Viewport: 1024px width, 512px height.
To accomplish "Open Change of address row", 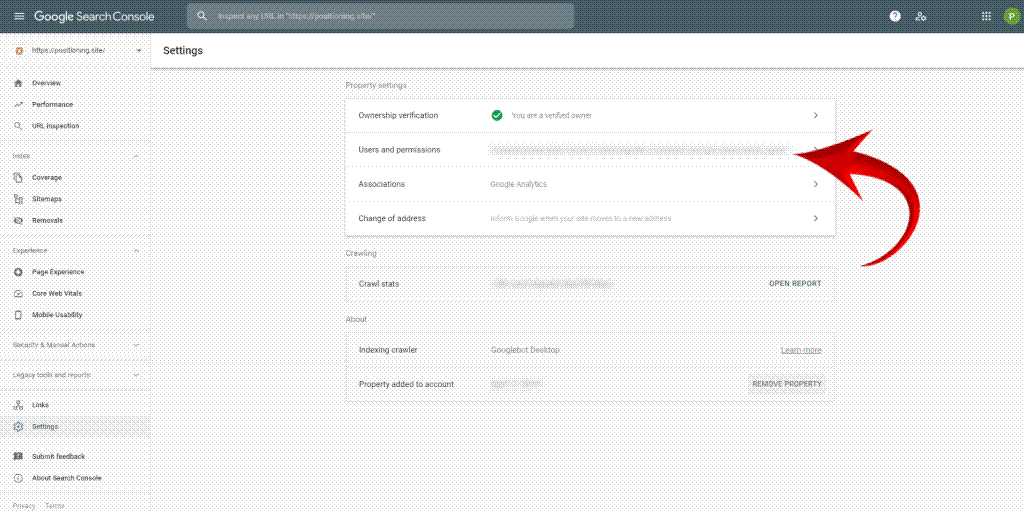I will point(590,218).
